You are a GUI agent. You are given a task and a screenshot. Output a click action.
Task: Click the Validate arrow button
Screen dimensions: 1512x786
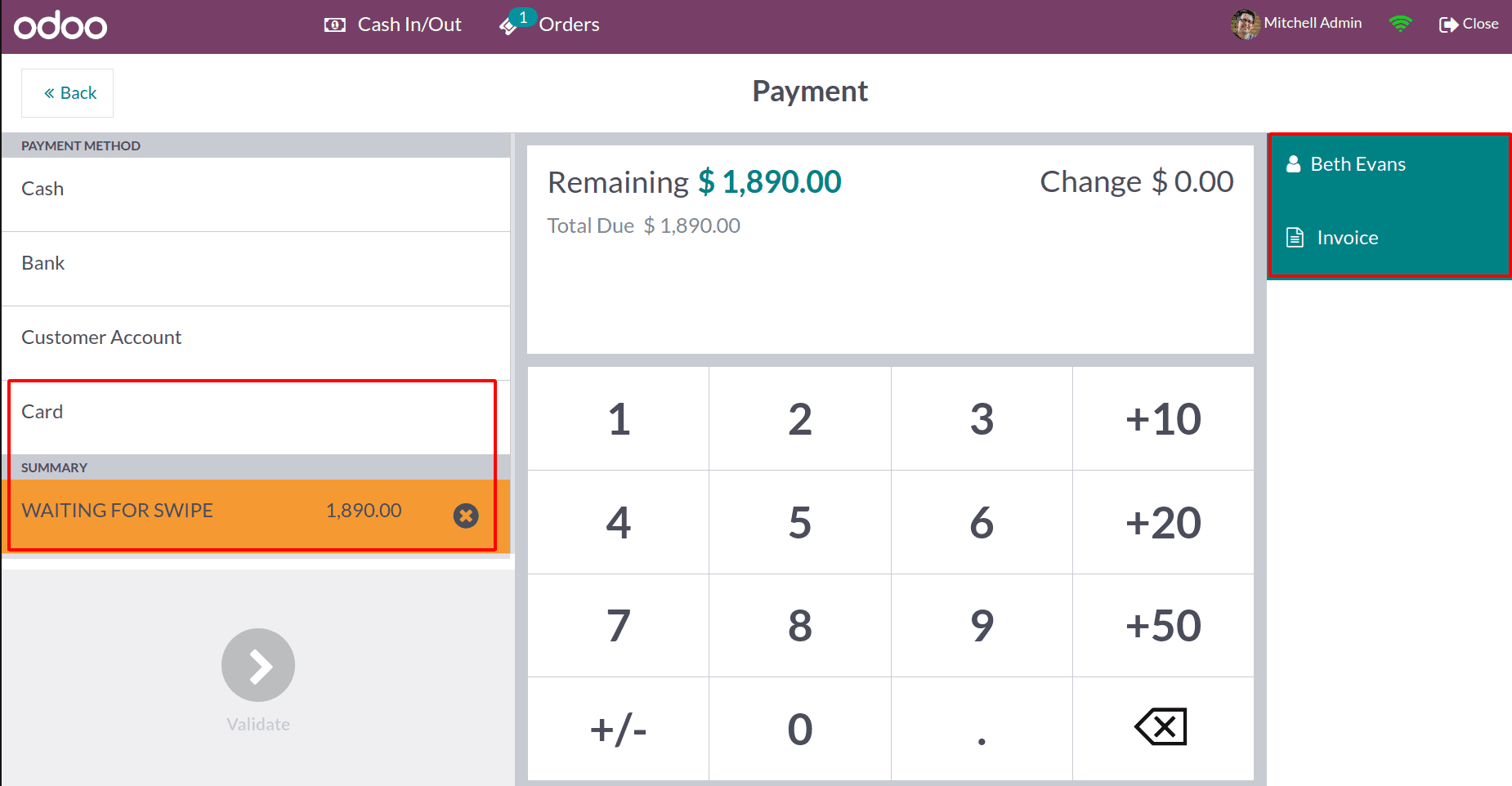pyautogui.click(x=258, y=665)
